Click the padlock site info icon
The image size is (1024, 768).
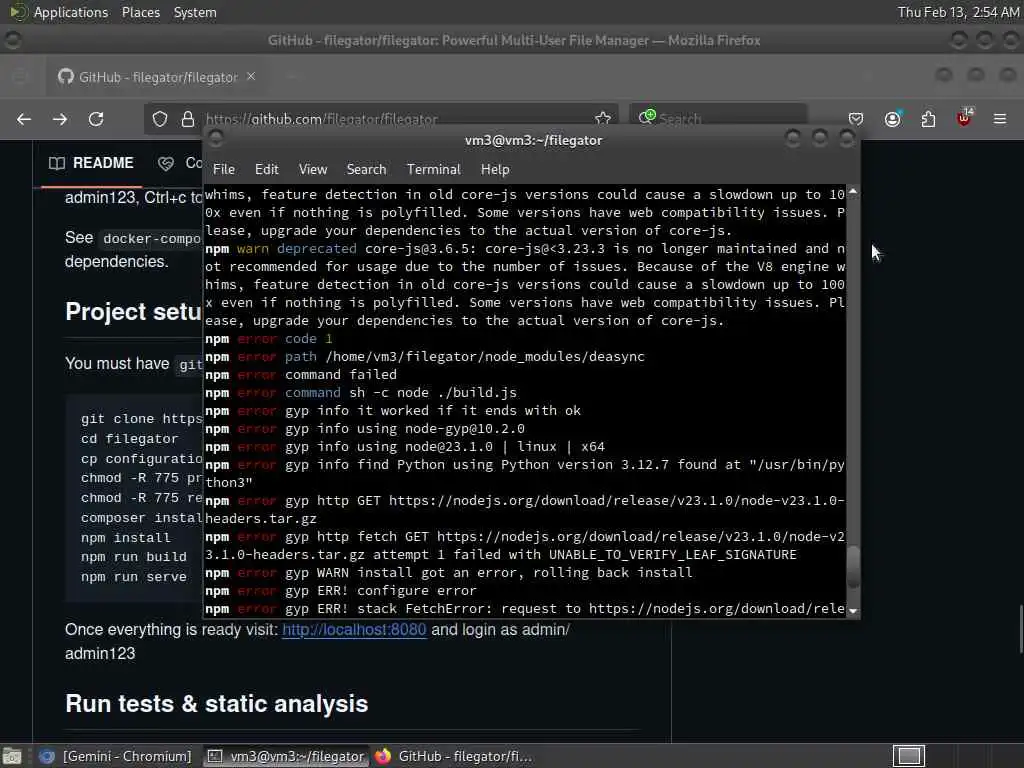(188, 120)
